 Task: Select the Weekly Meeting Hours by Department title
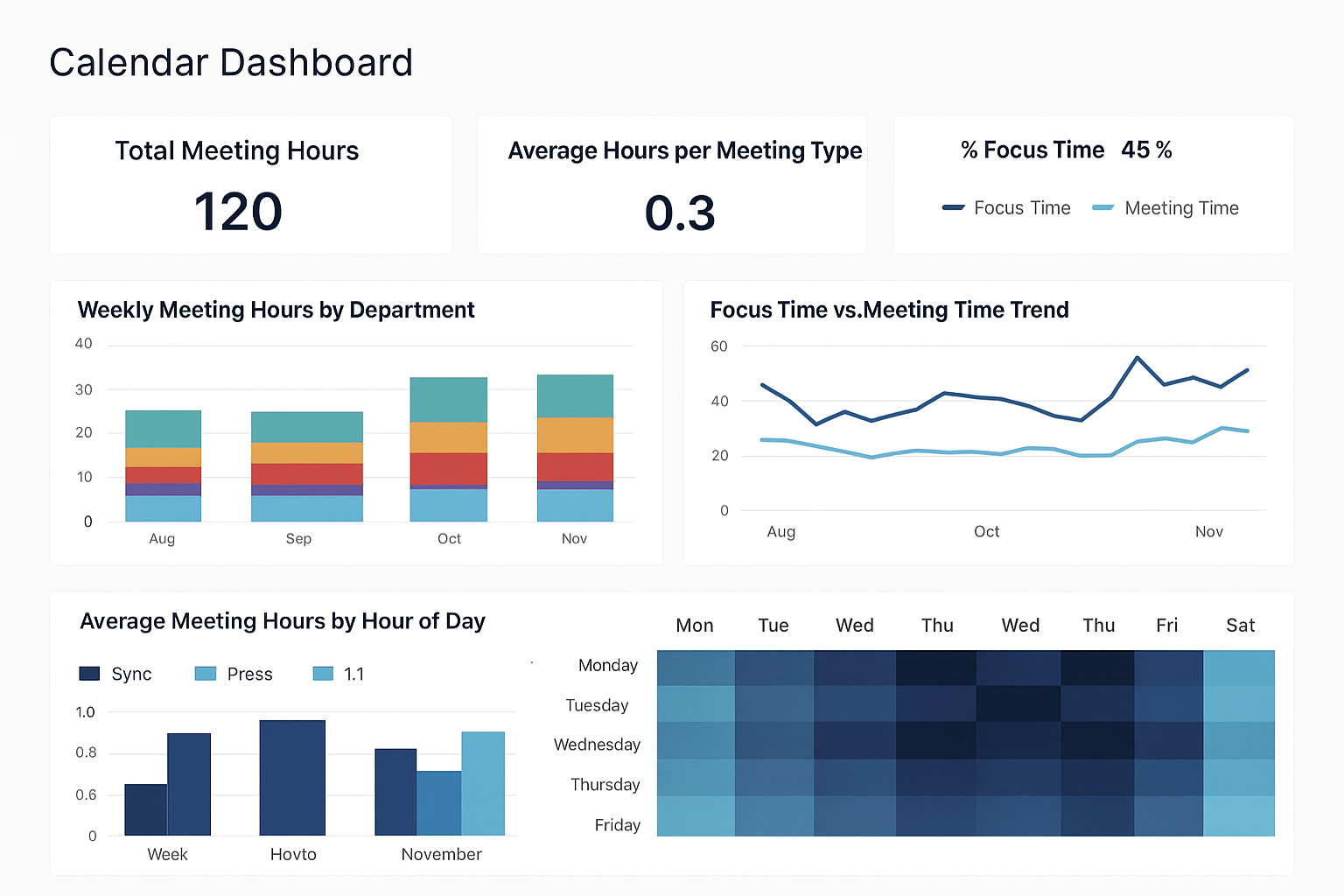[x=276, y=309]
